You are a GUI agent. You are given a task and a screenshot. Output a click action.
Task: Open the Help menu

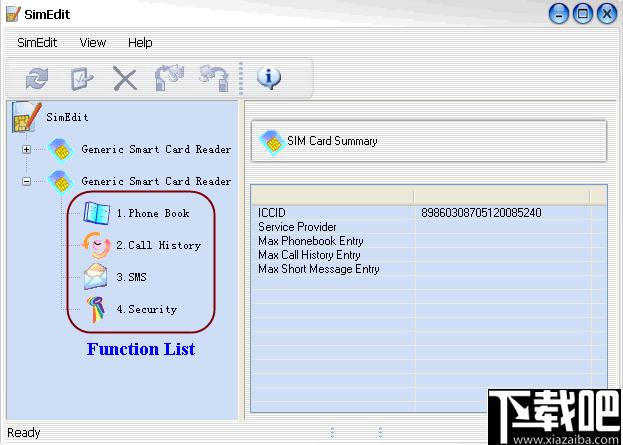point(140,43)
